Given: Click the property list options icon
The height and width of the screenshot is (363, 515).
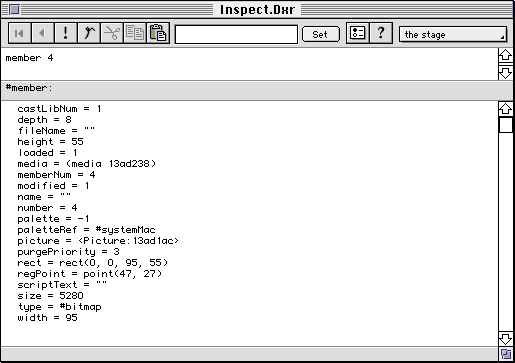Looking at the screenshot, I should coord(358,33).
